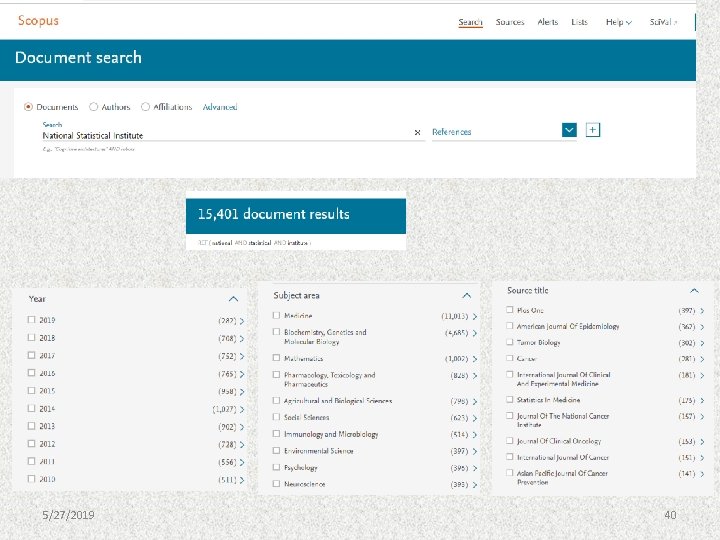Check the 2018 year filter

click(31, 338)
